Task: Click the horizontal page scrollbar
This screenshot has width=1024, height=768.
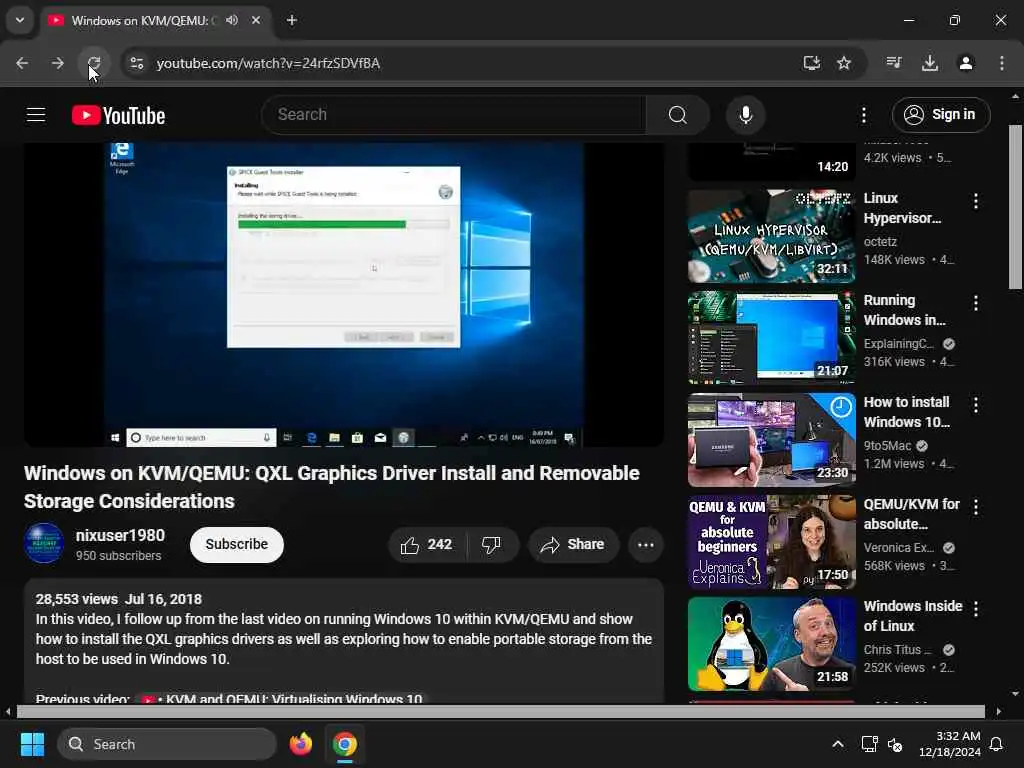Action: point(501,711)
